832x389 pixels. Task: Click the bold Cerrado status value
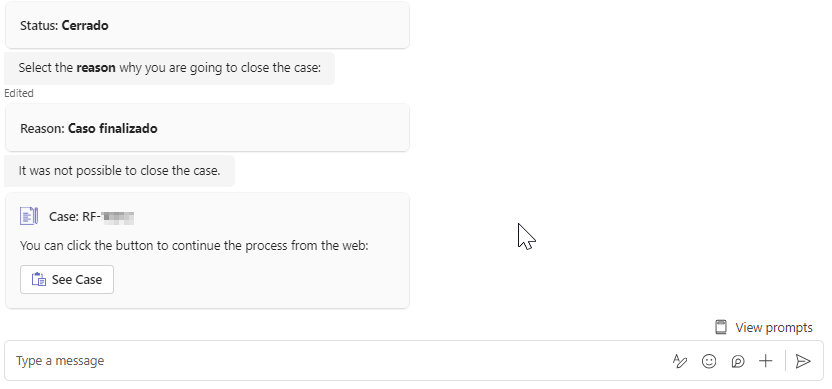coord(85,25)
